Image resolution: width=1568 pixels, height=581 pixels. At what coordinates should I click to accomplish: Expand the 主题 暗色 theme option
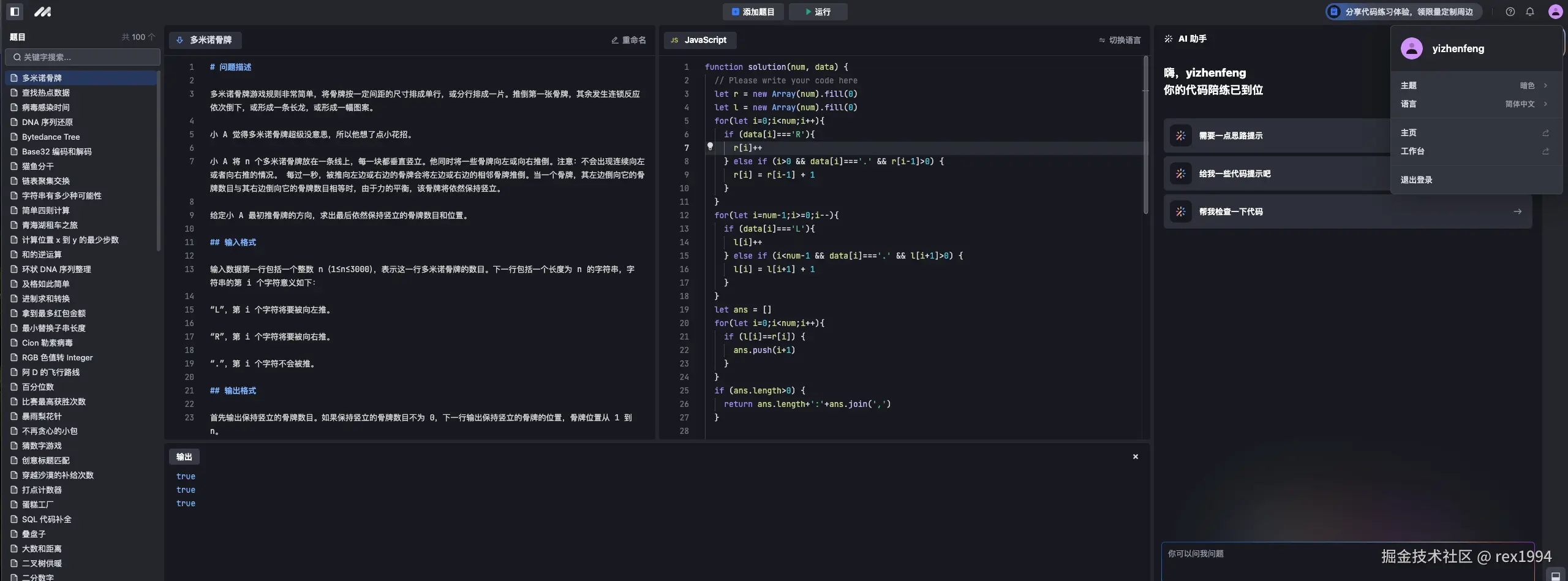point(1546,85)
